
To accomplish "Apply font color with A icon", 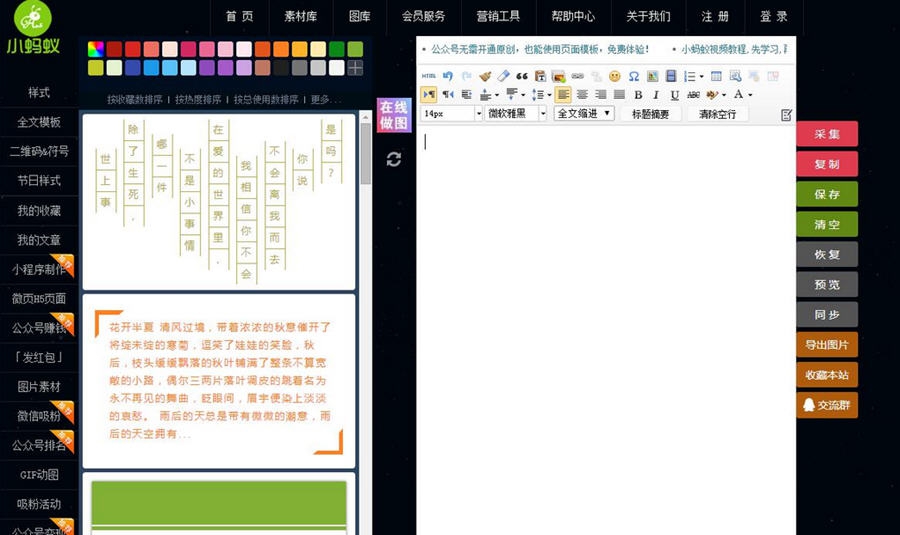I will 738,95.
